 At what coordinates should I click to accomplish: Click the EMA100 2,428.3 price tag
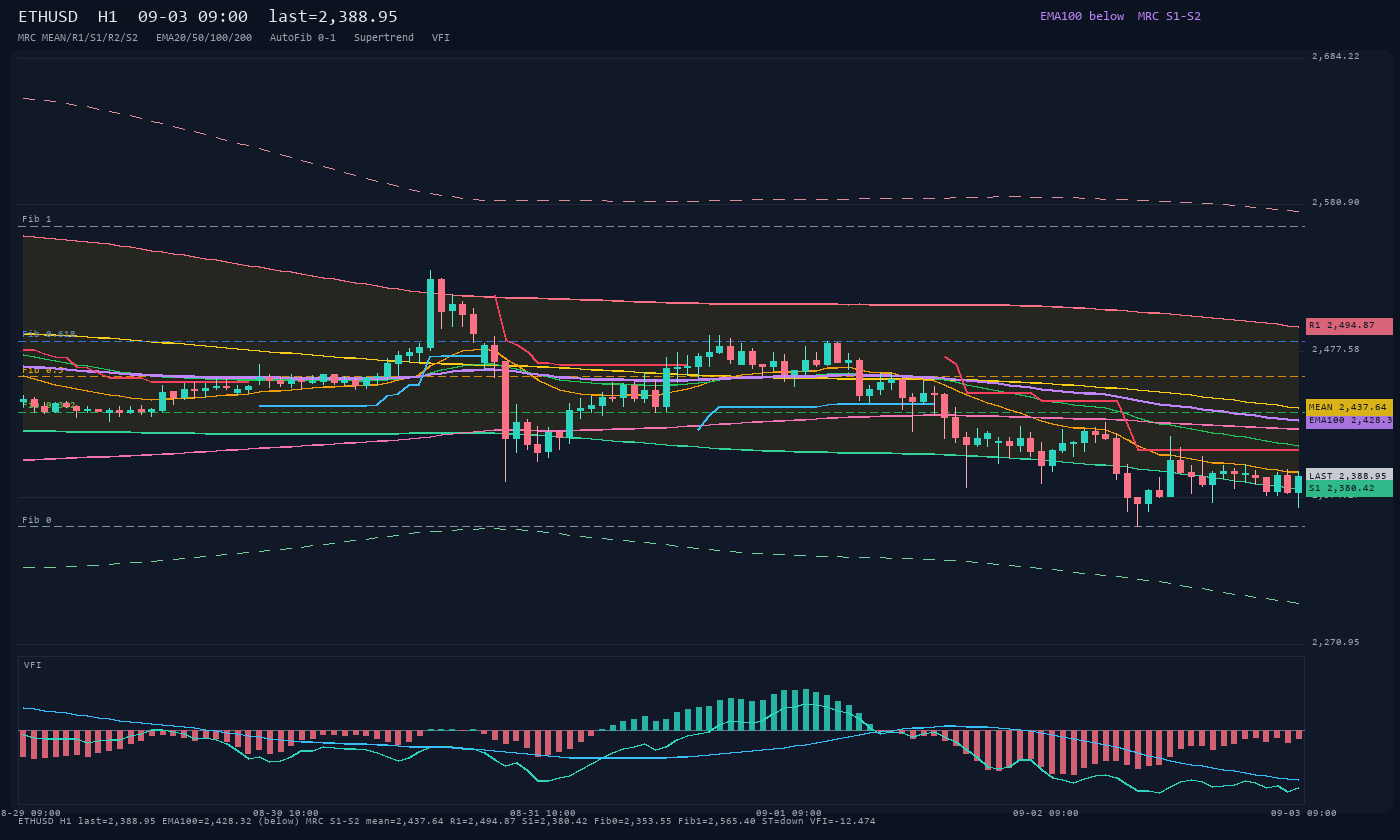click(1349, 421)
